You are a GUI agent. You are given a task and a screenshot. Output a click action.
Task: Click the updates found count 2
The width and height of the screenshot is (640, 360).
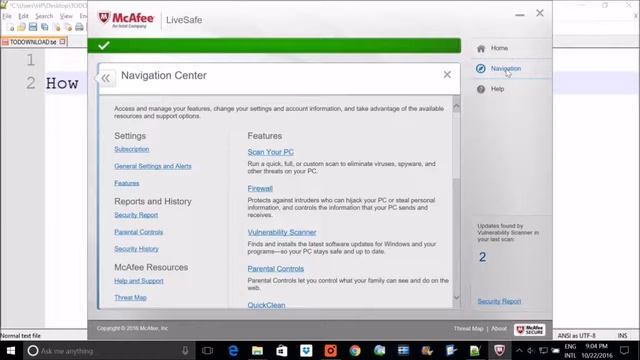(x=482, y=257)
